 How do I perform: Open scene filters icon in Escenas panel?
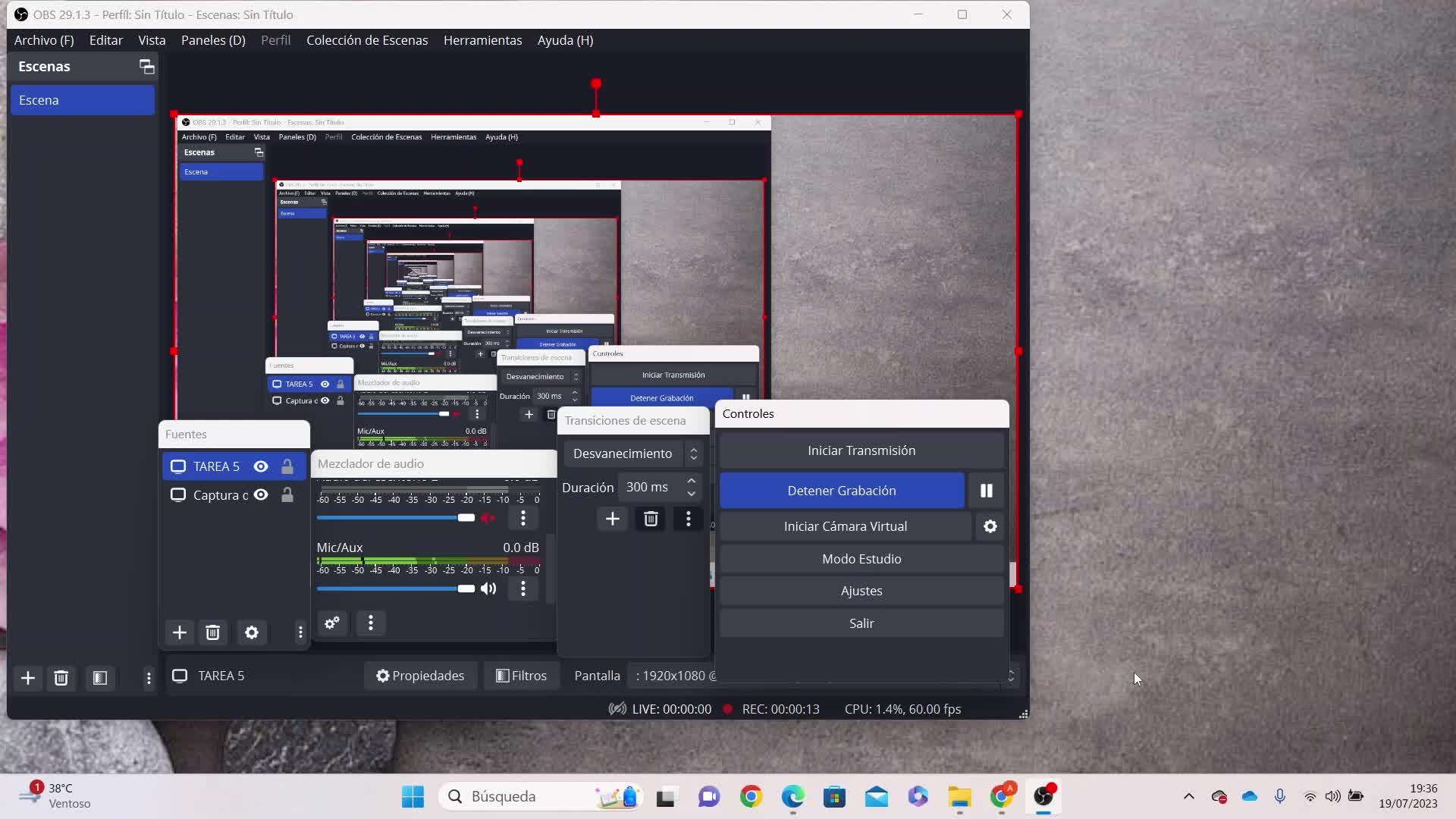tap(100, 678)
